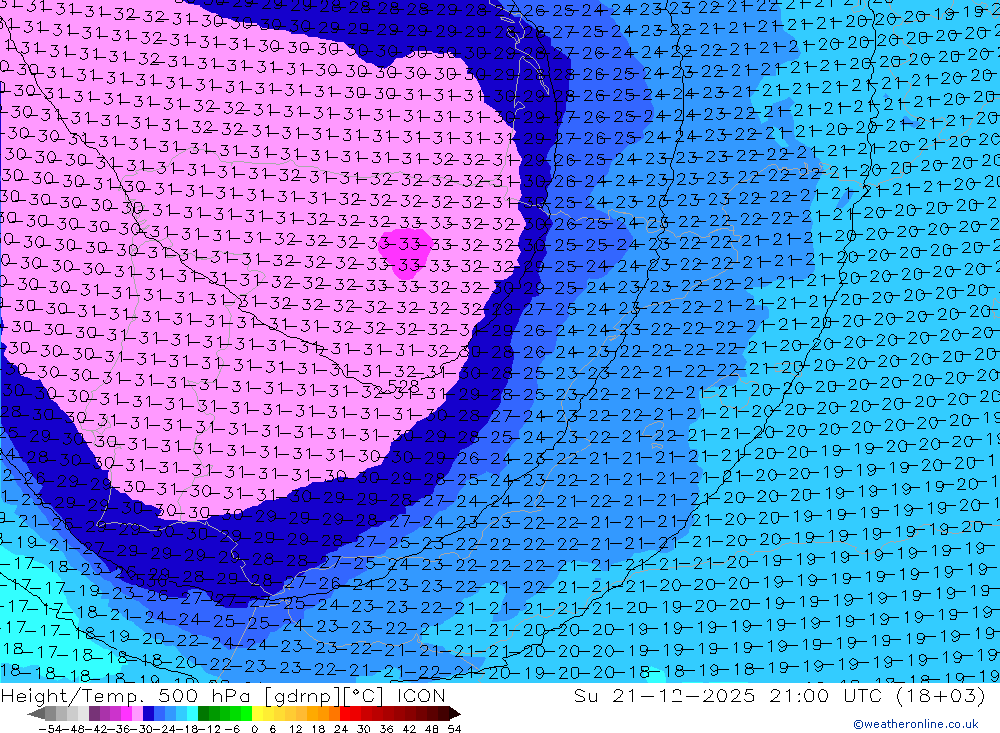Click the '54' label at the scale's right end
1000x733 pixels.
[x=454, y=729]
